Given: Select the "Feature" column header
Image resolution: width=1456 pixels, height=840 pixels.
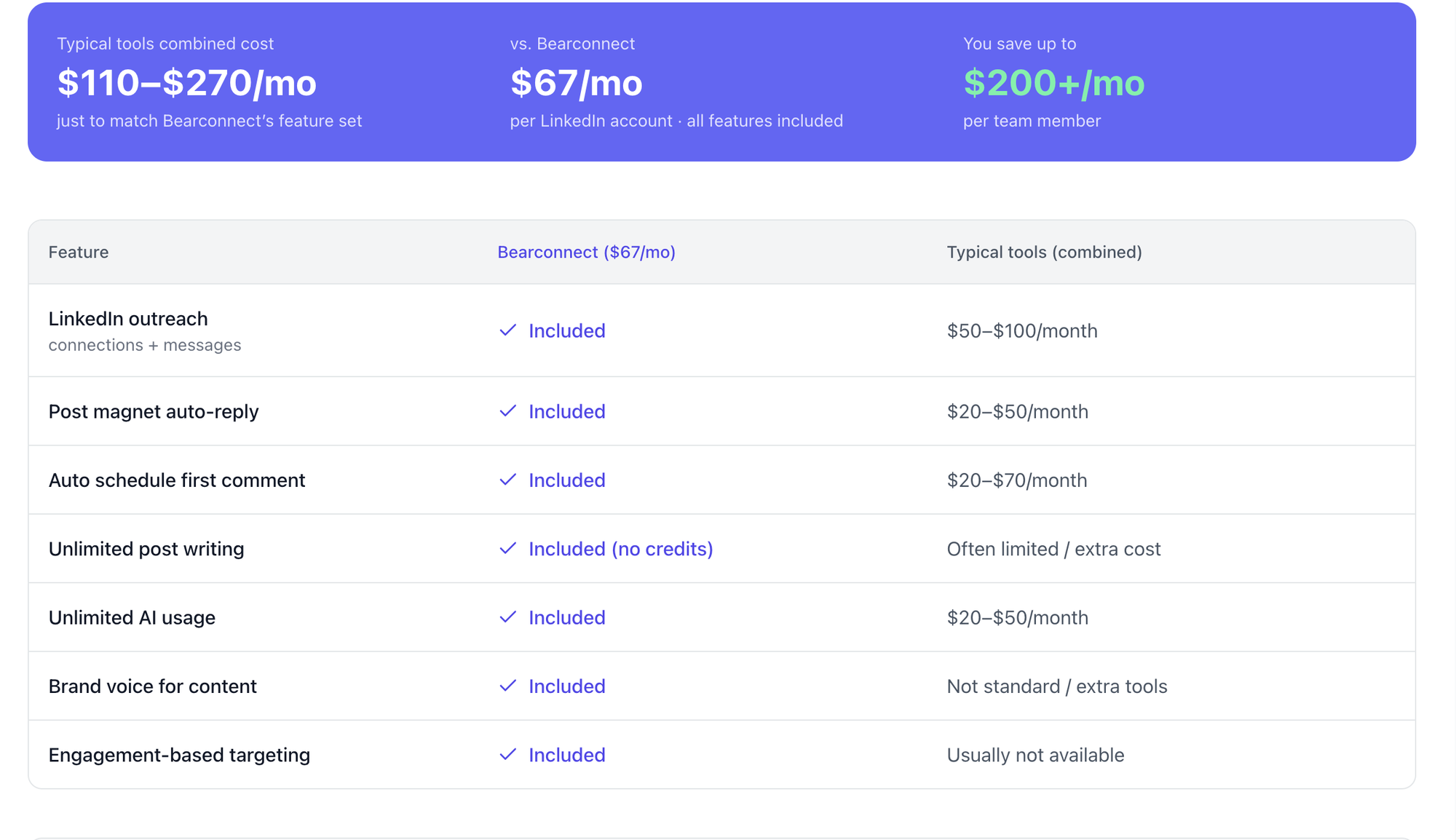Looking at the screenshot, I should click(x=79, y=252).
